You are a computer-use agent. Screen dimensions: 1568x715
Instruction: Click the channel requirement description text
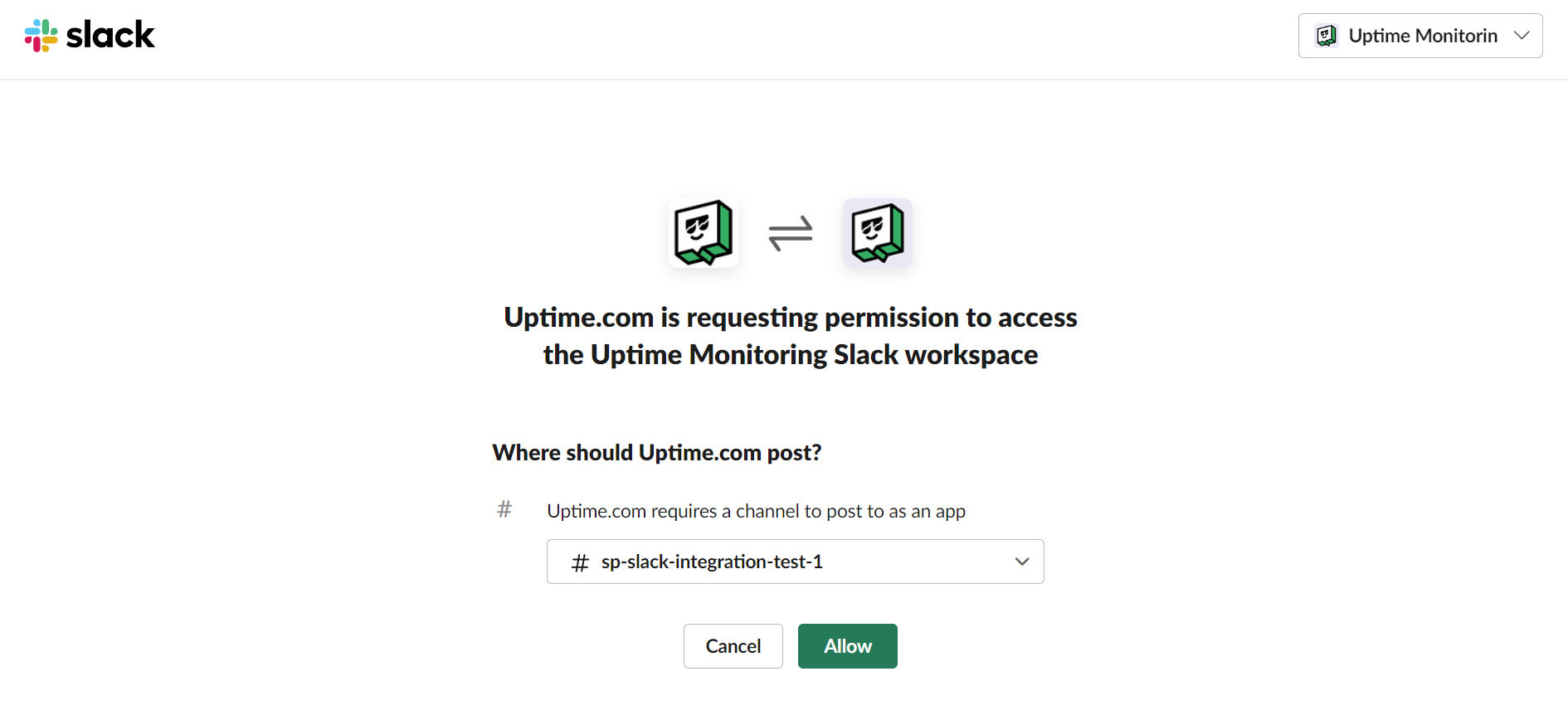(756, 511)
